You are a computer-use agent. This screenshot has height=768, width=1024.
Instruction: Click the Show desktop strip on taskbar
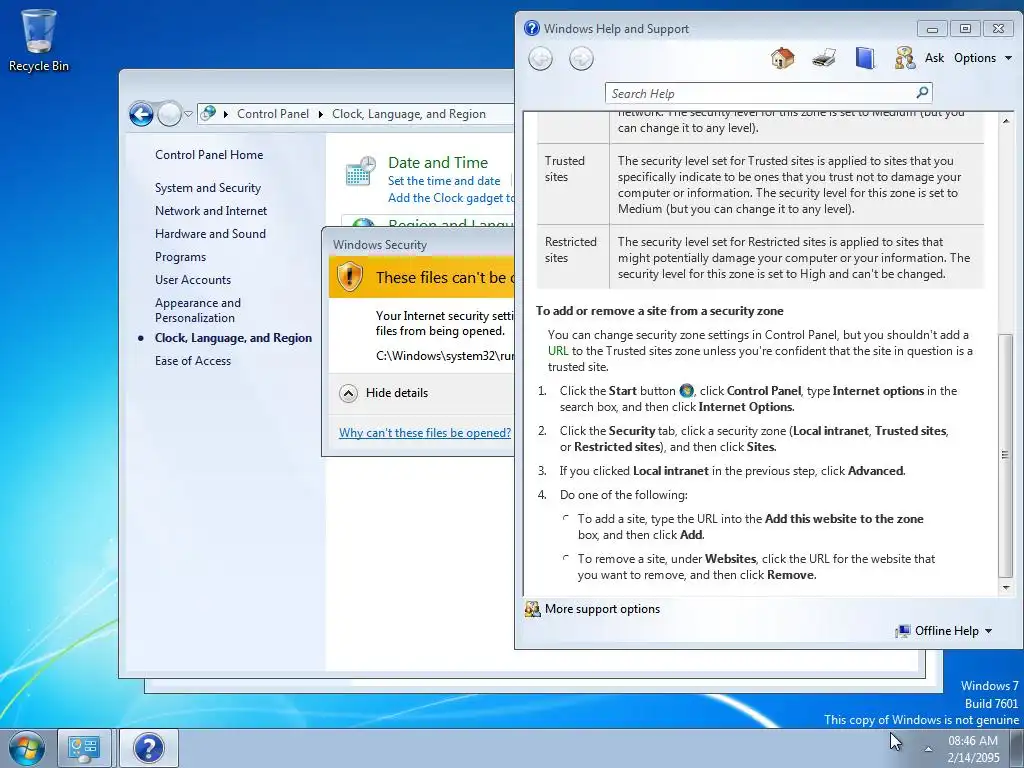pos(1017,748)
